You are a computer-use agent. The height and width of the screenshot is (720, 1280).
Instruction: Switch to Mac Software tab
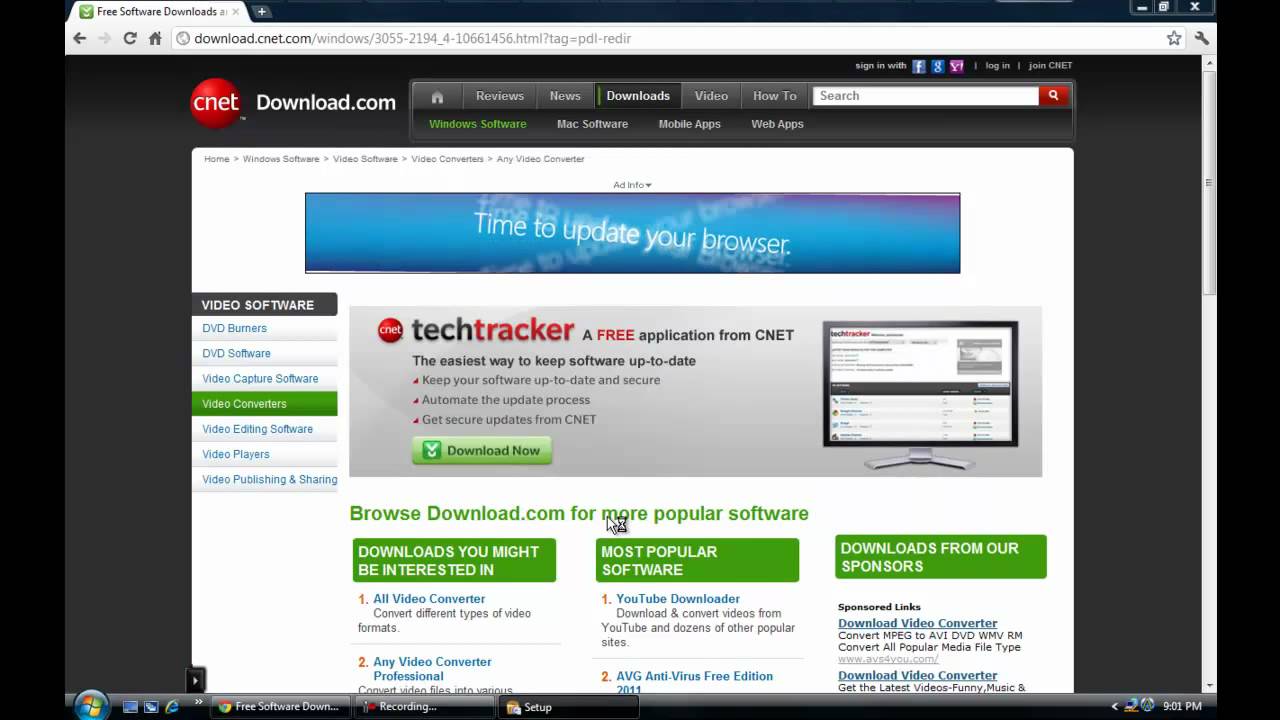[592, 124]
